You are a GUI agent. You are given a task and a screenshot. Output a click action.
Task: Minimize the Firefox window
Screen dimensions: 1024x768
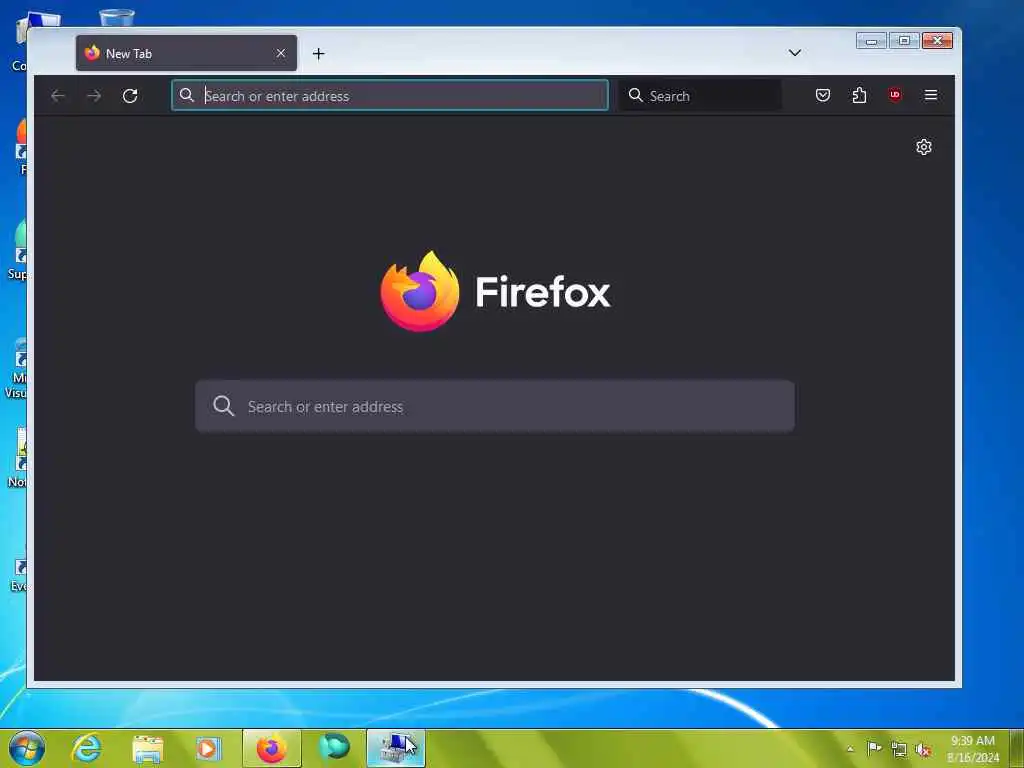(x=871, y=41)
